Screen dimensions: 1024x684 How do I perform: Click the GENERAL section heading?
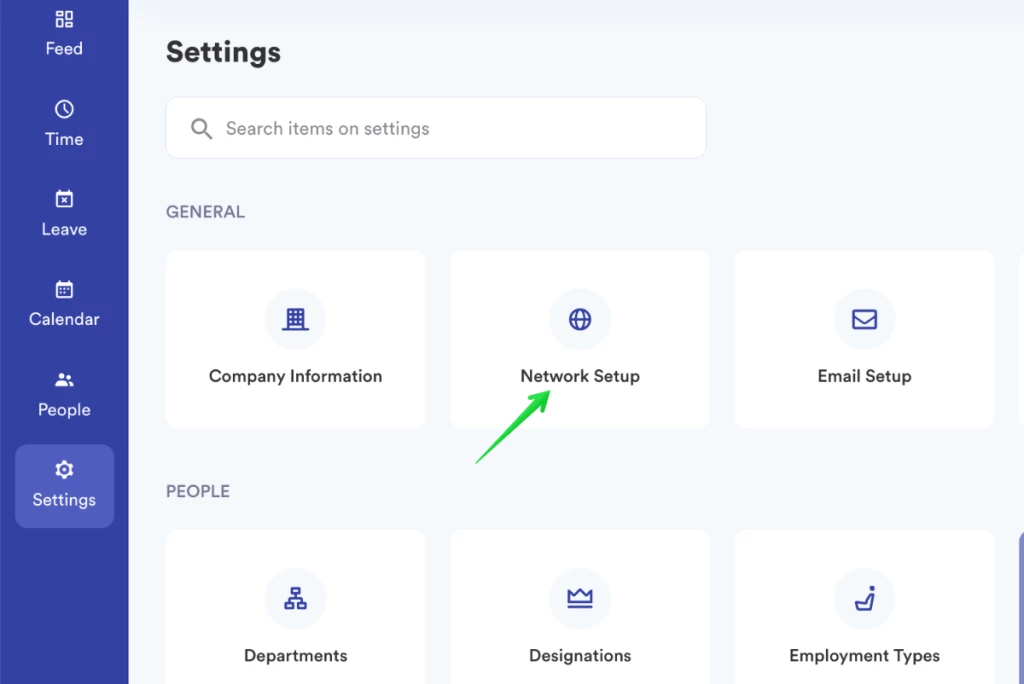click(x=205, y=212)
